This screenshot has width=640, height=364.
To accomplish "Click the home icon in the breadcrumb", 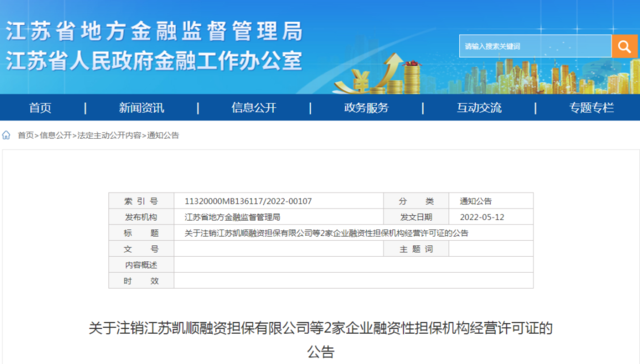I will pyautogui.click(x=6, y=135).
